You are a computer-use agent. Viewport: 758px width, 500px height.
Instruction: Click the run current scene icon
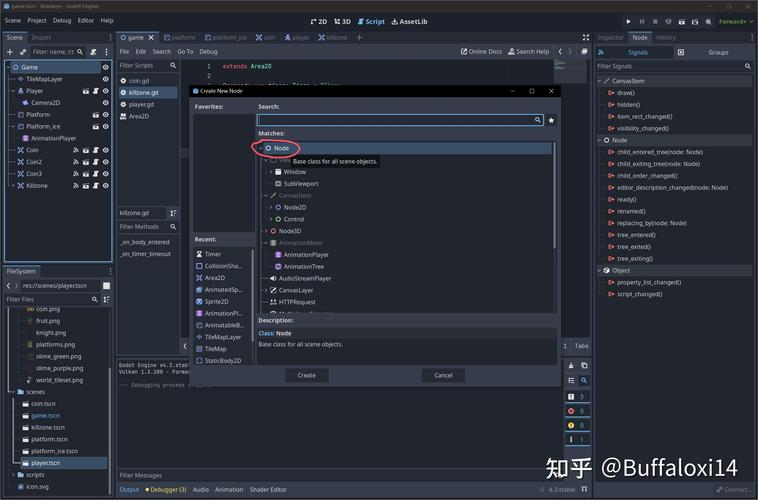click(682, 21)
